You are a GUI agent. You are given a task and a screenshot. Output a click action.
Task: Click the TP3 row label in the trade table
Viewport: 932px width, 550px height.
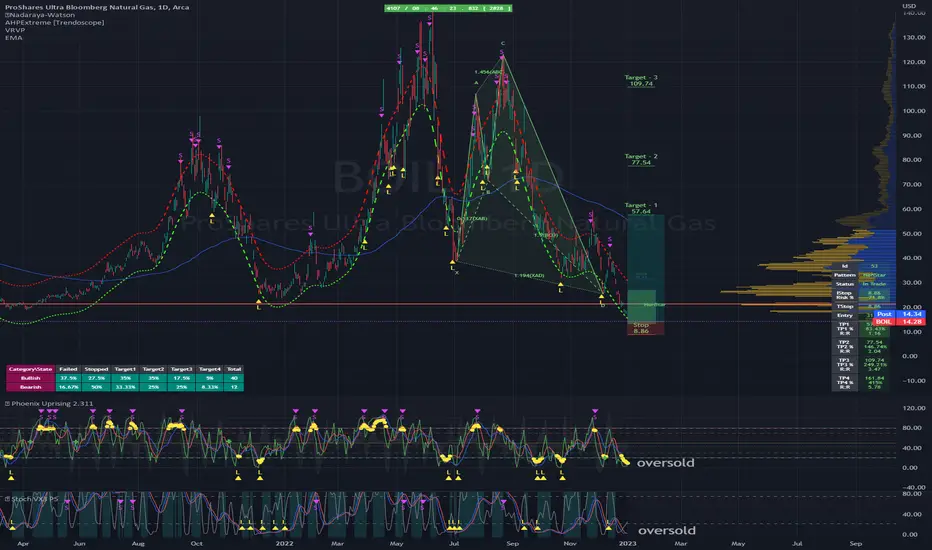point(845,360)
